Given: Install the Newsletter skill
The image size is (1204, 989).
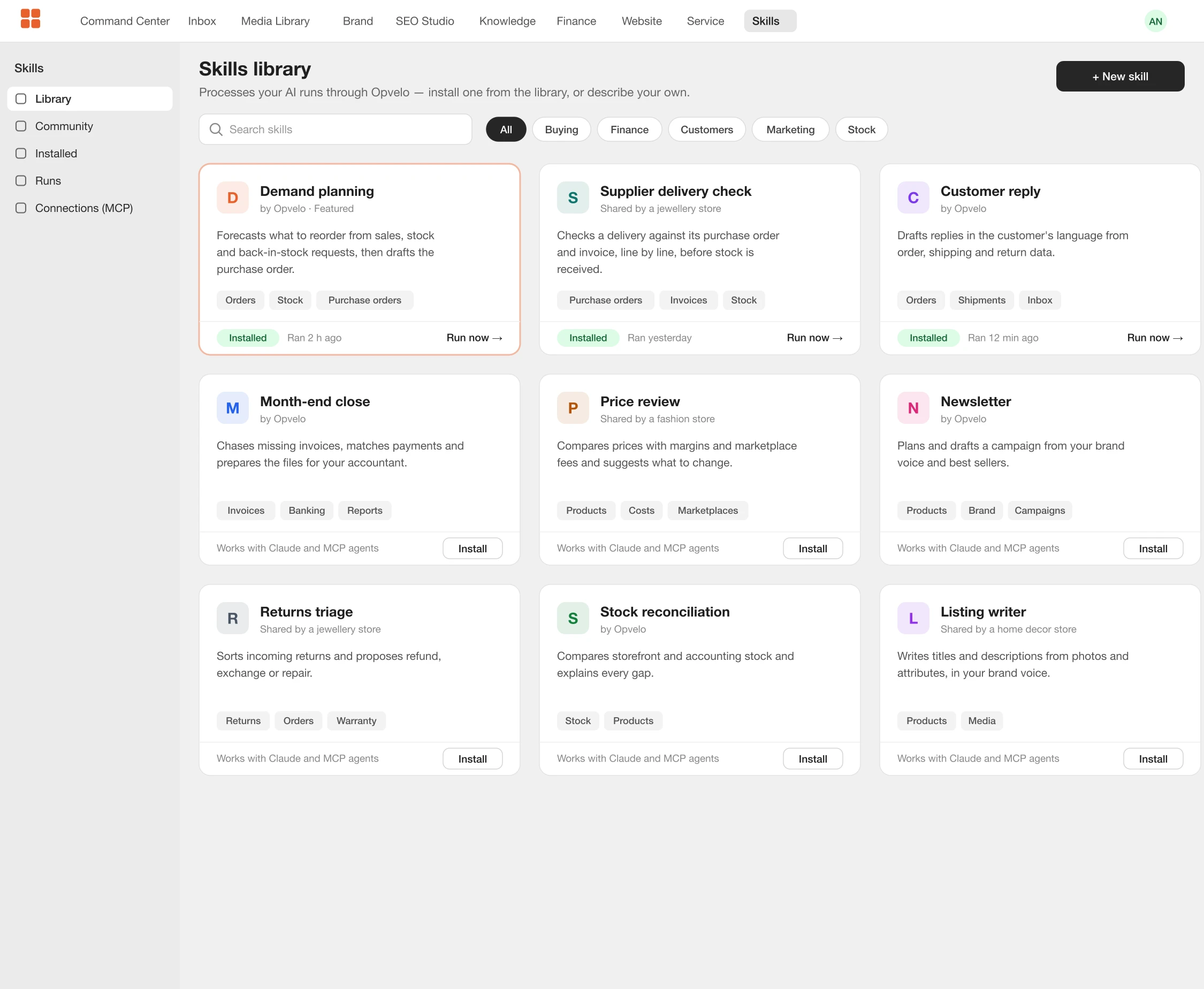Looking at the screenshot, I should [1153, 549].
